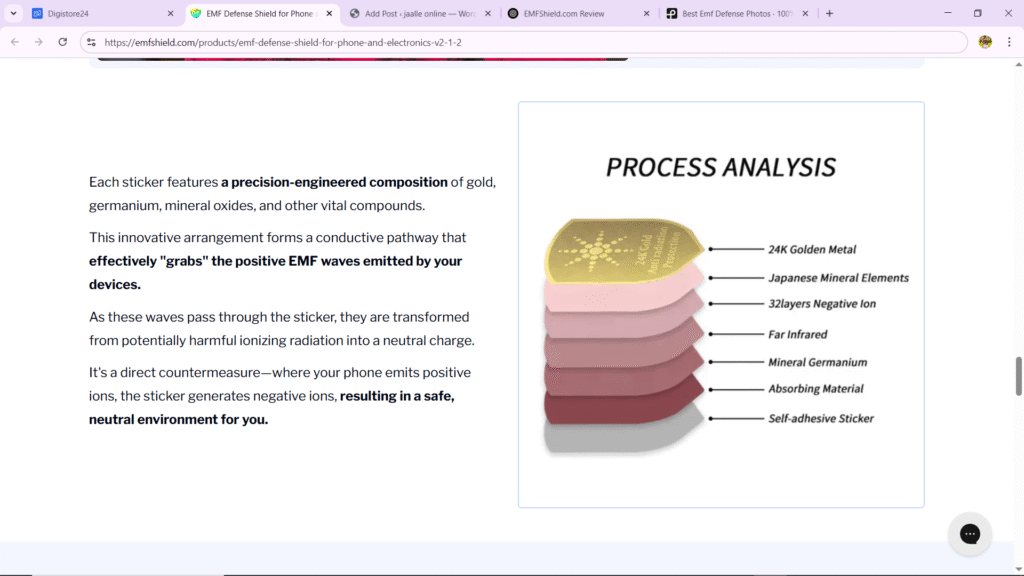Open the Chrome profile avatar
1024x576 pixels.
985,42
